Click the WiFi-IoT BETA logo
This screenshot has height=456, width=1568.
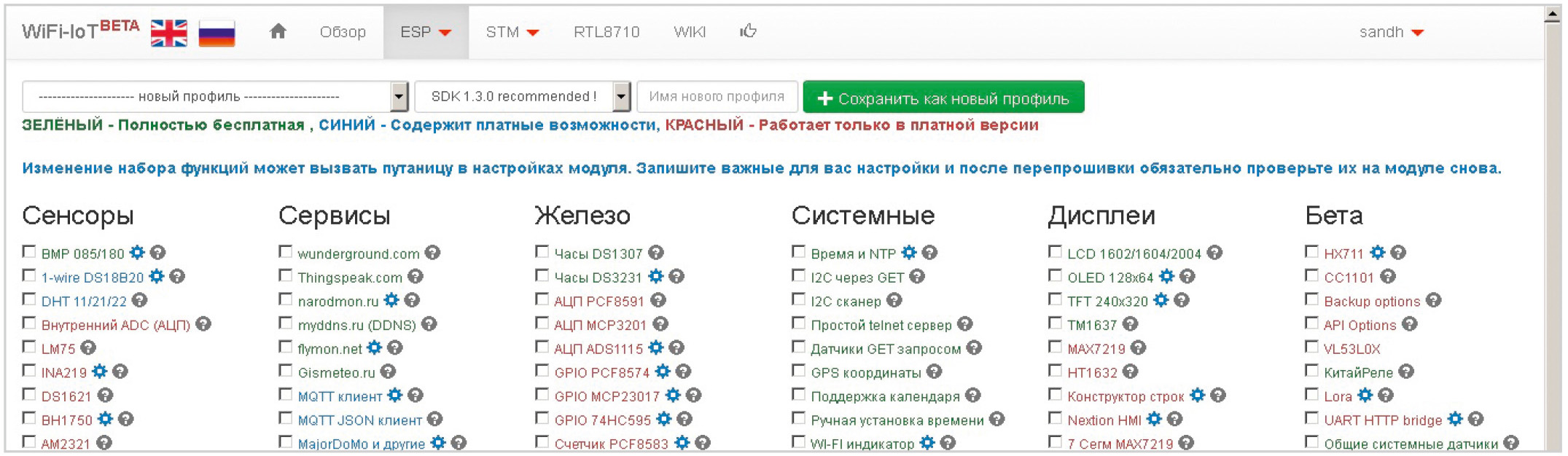[x=80, y=31]
